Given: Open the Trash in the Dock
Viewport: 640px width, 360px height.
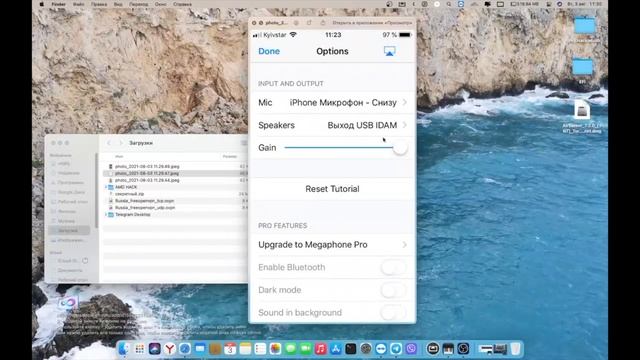Looking at the screenshot, I should [516, 349].
